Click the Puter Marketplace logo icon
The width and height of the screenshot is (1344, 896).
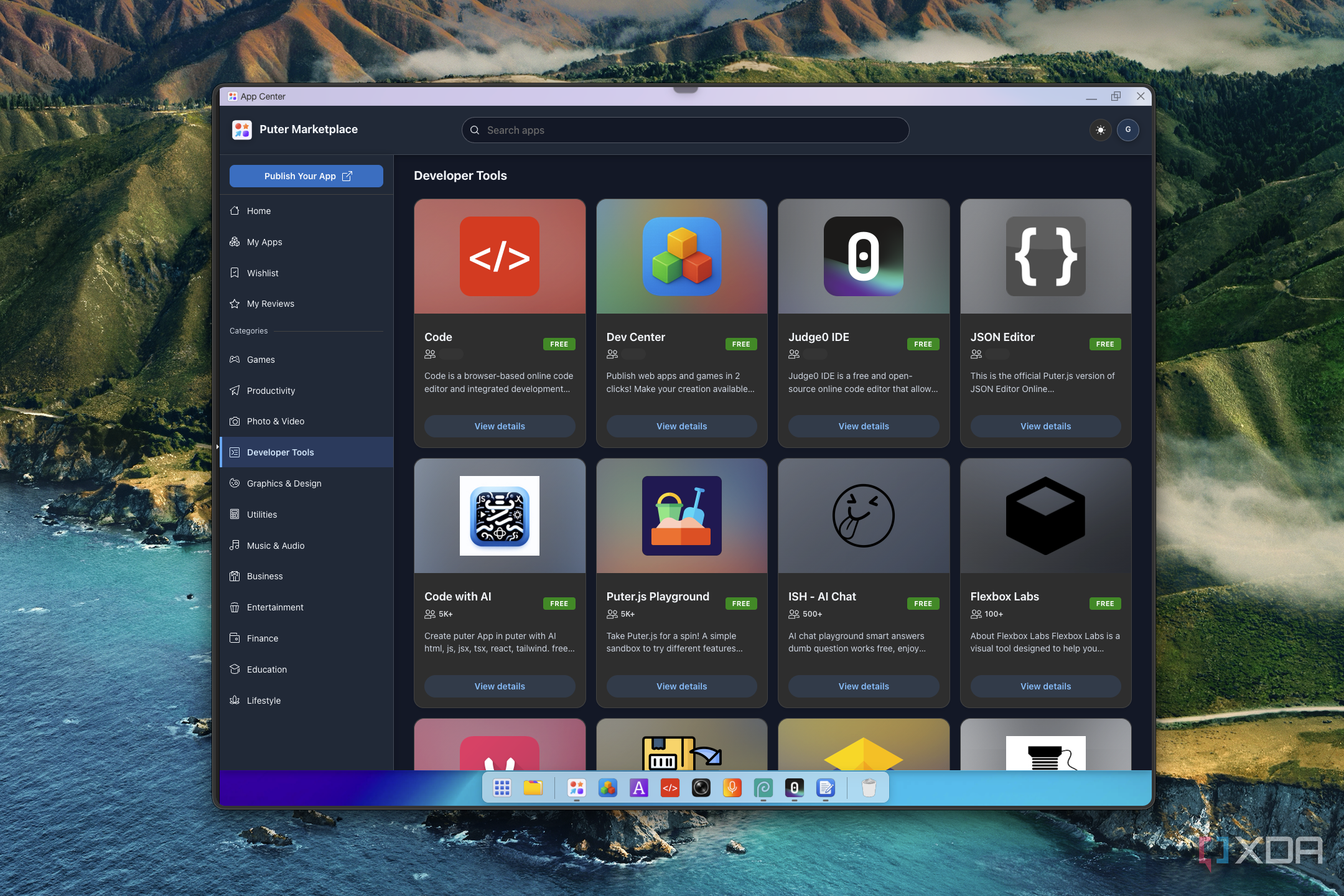(242, 129)
